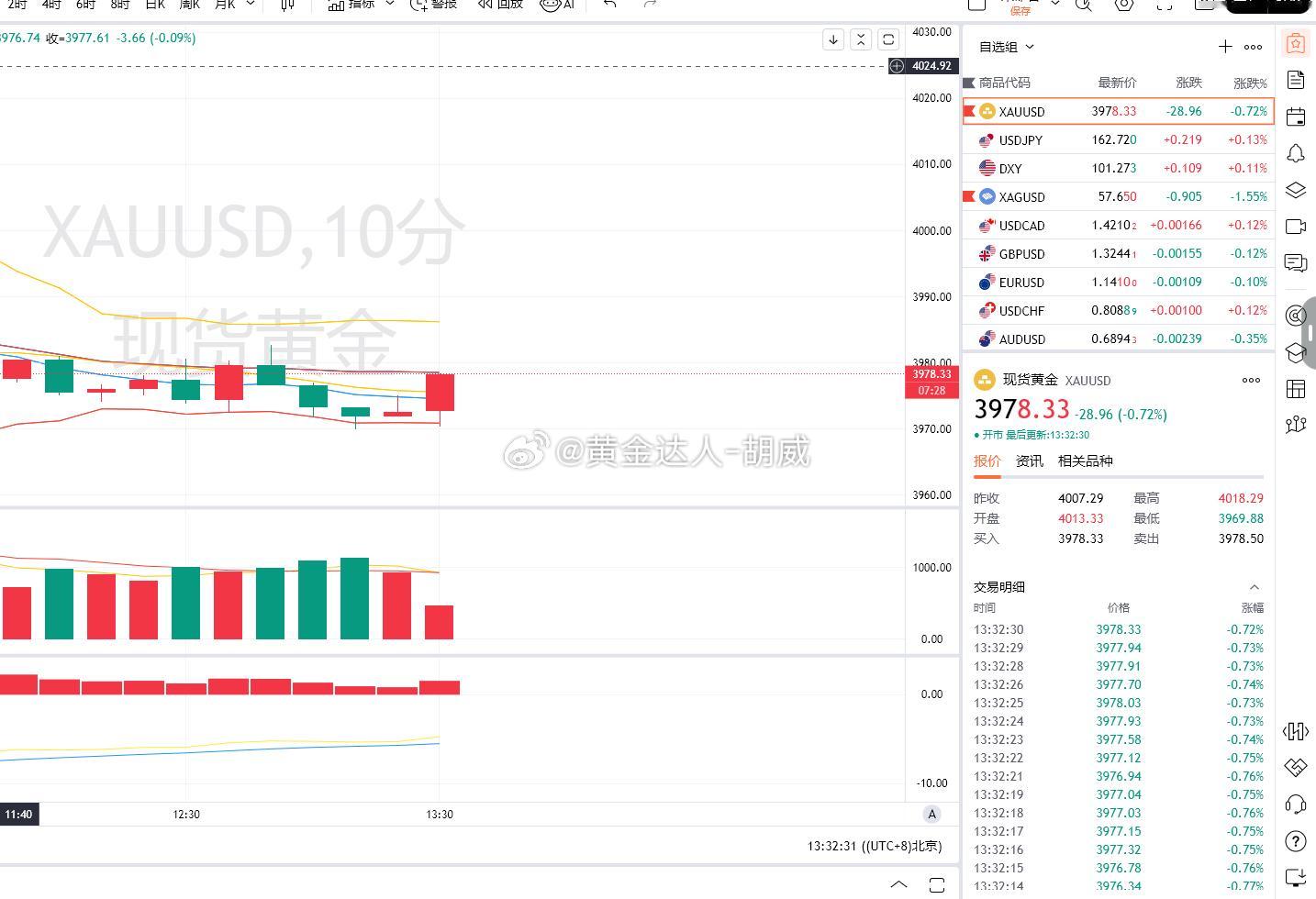Select the USDCAD watchlist row

coord(1118,225)
